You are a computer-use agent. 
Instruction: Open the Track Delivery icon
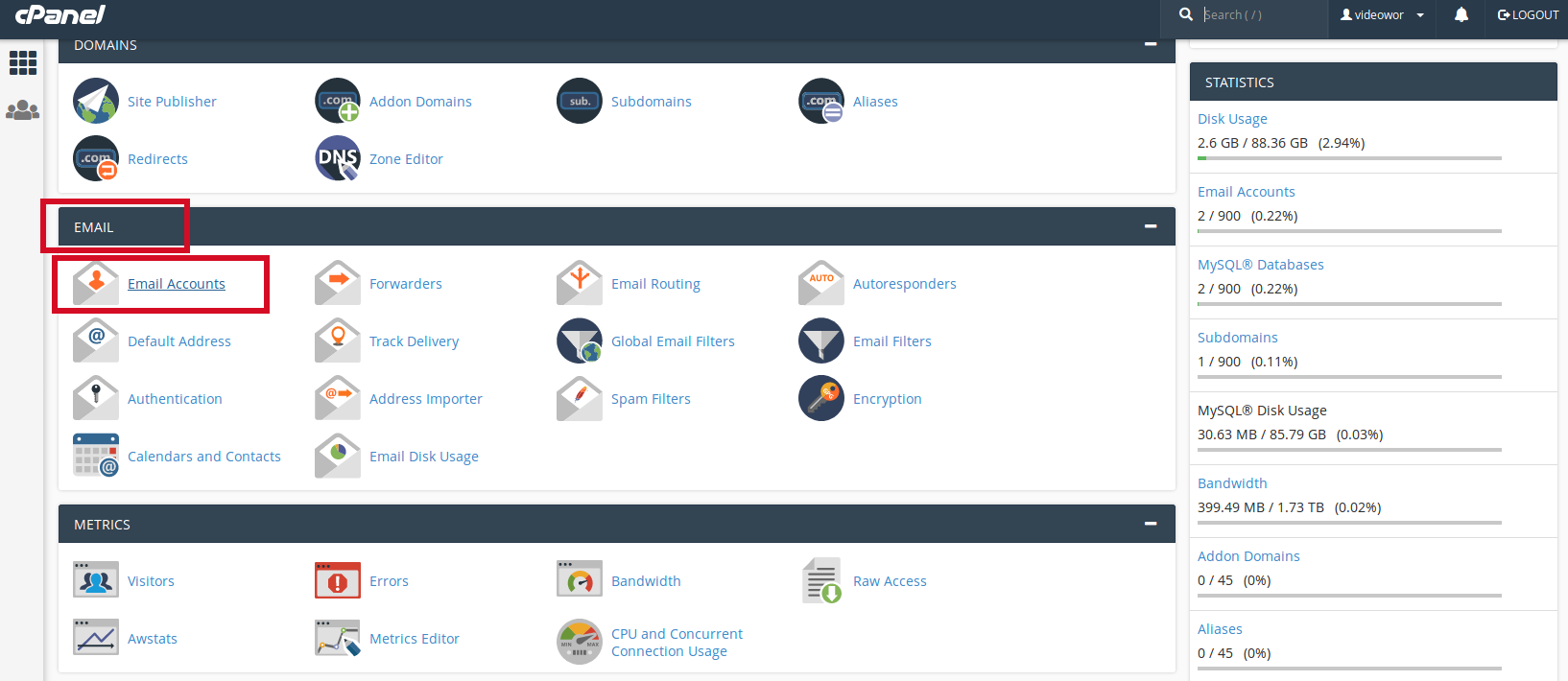338,340
